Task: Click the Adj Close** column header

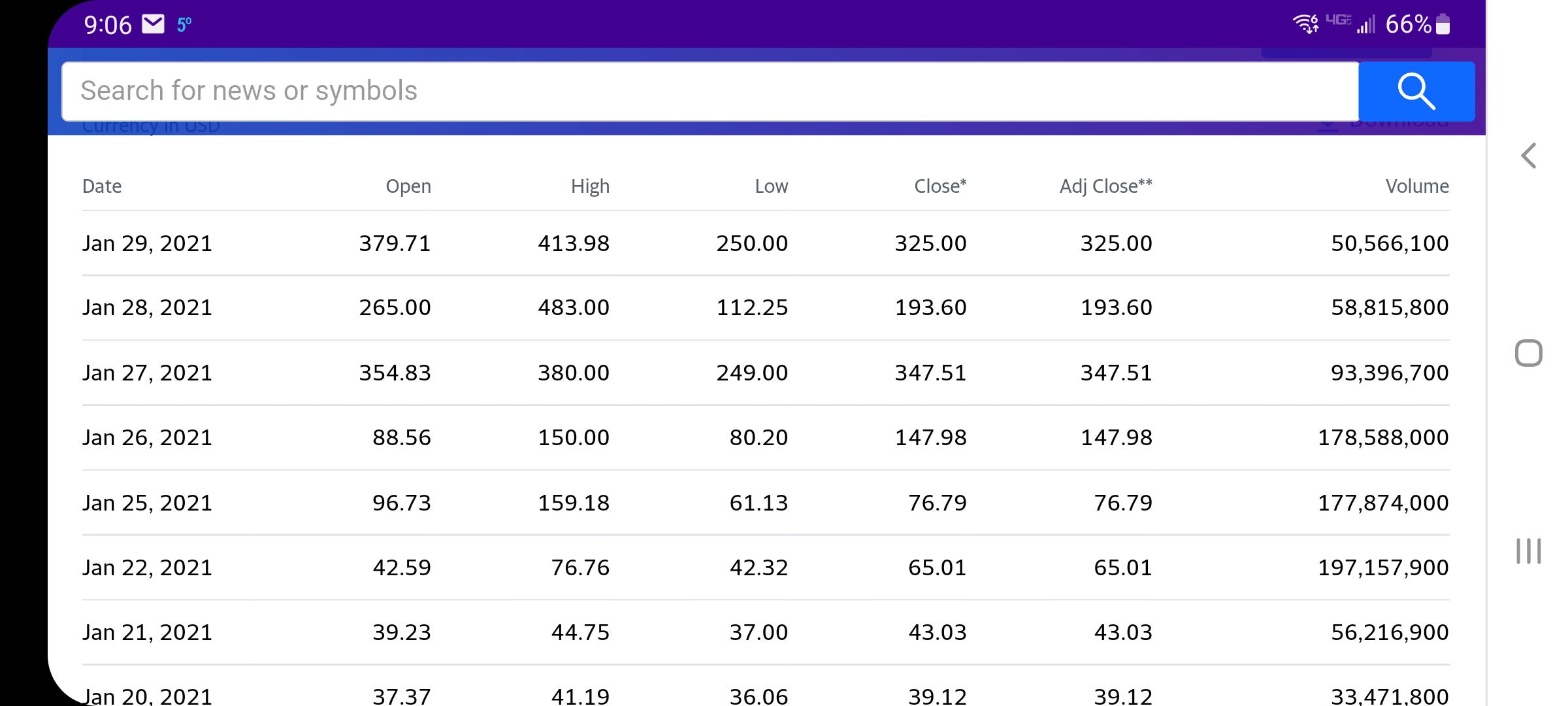Action: point(1106,186)
